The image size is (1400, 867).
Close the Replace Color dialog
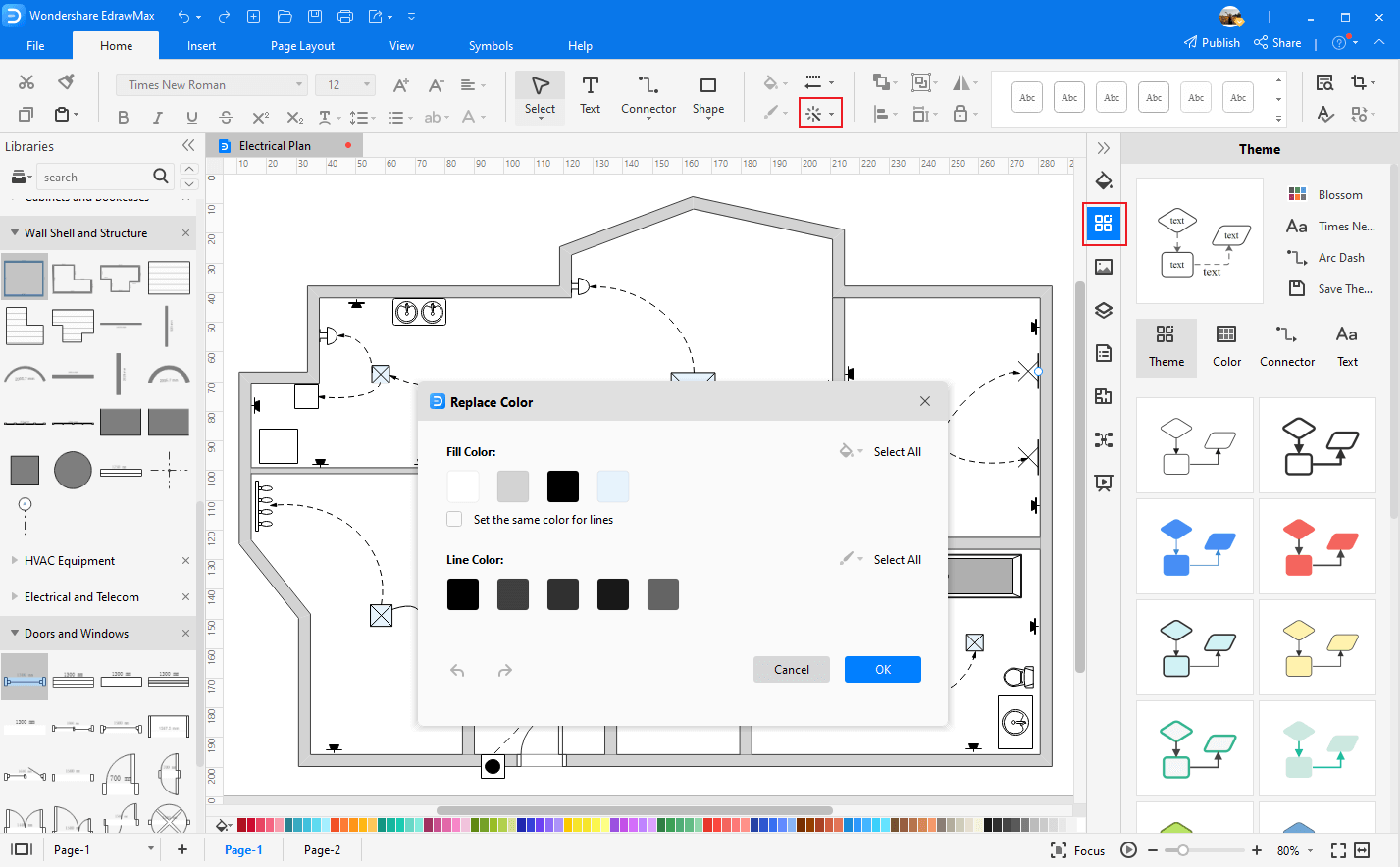point(924,401)
